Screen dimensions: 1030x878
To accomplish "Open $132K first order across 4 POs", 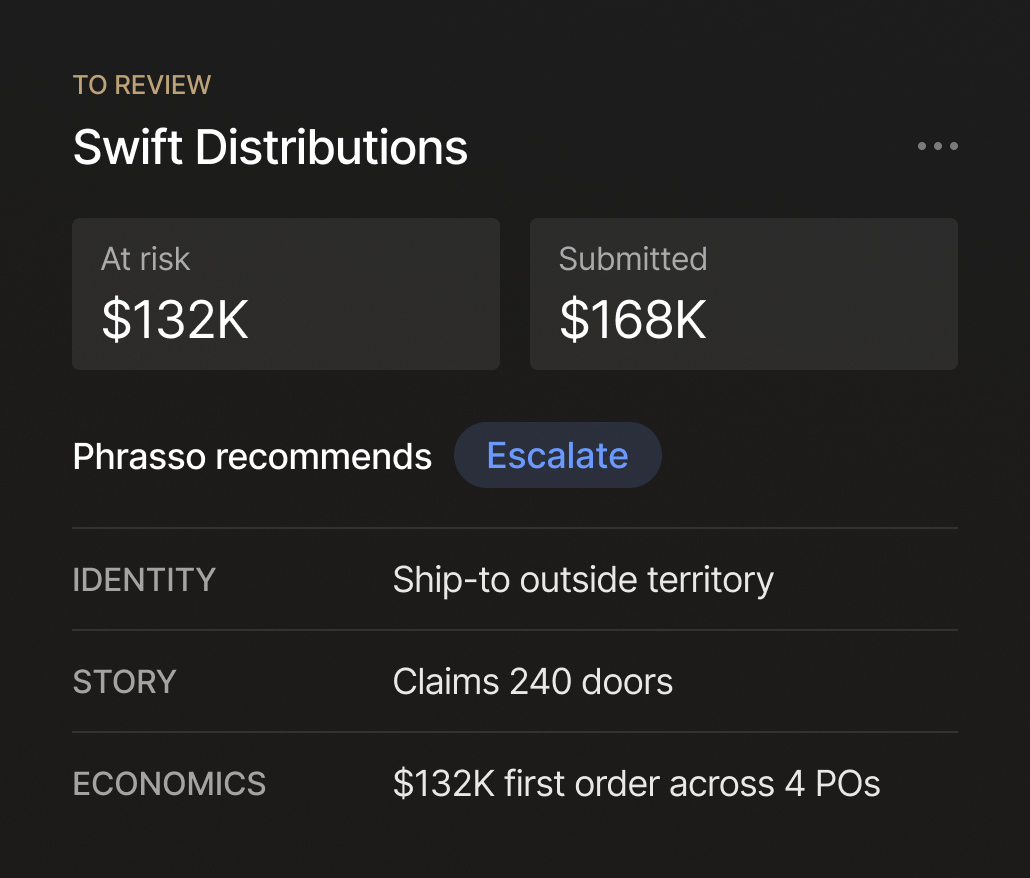I will 637,783.
